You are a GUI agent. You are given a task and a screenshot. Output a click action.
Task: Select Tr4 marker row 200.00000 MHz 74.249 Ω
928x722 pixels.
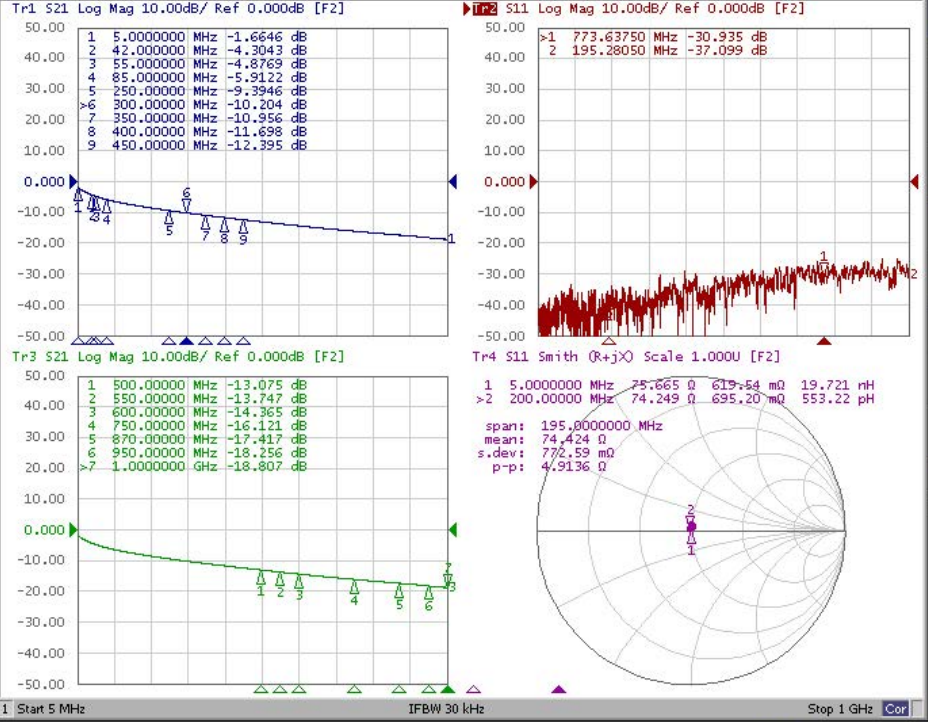(x=675, y=399)
